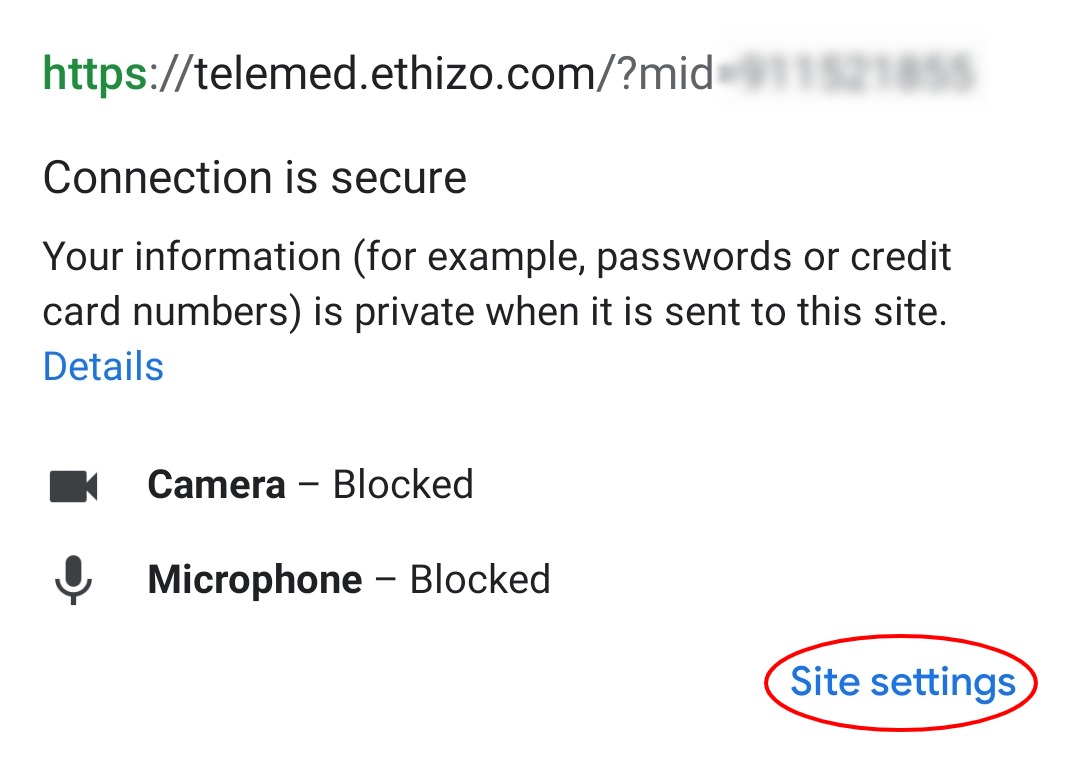The height and width of the screenshot is (762, 1072).
Task: Click the Blocked status next to Microphone
Action: (x=480, y=580)
